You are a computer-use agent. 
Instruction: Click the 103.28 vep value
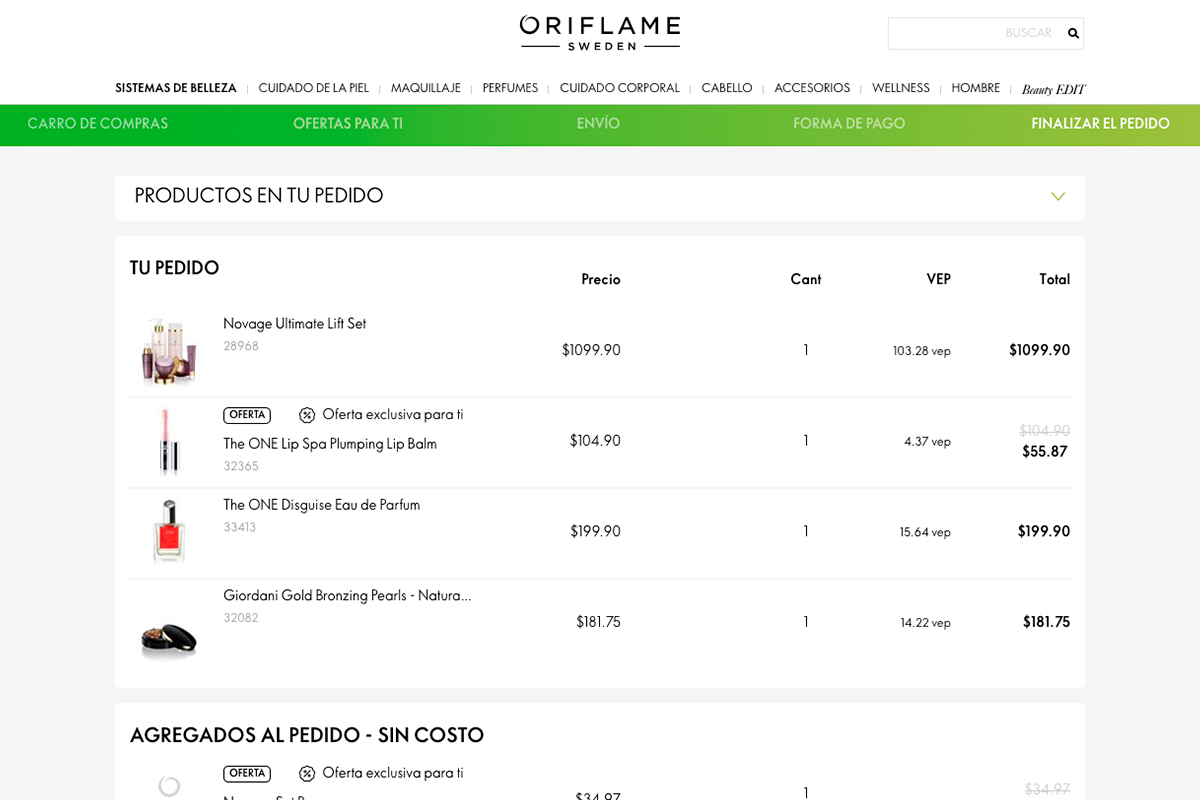pos(922,351)
